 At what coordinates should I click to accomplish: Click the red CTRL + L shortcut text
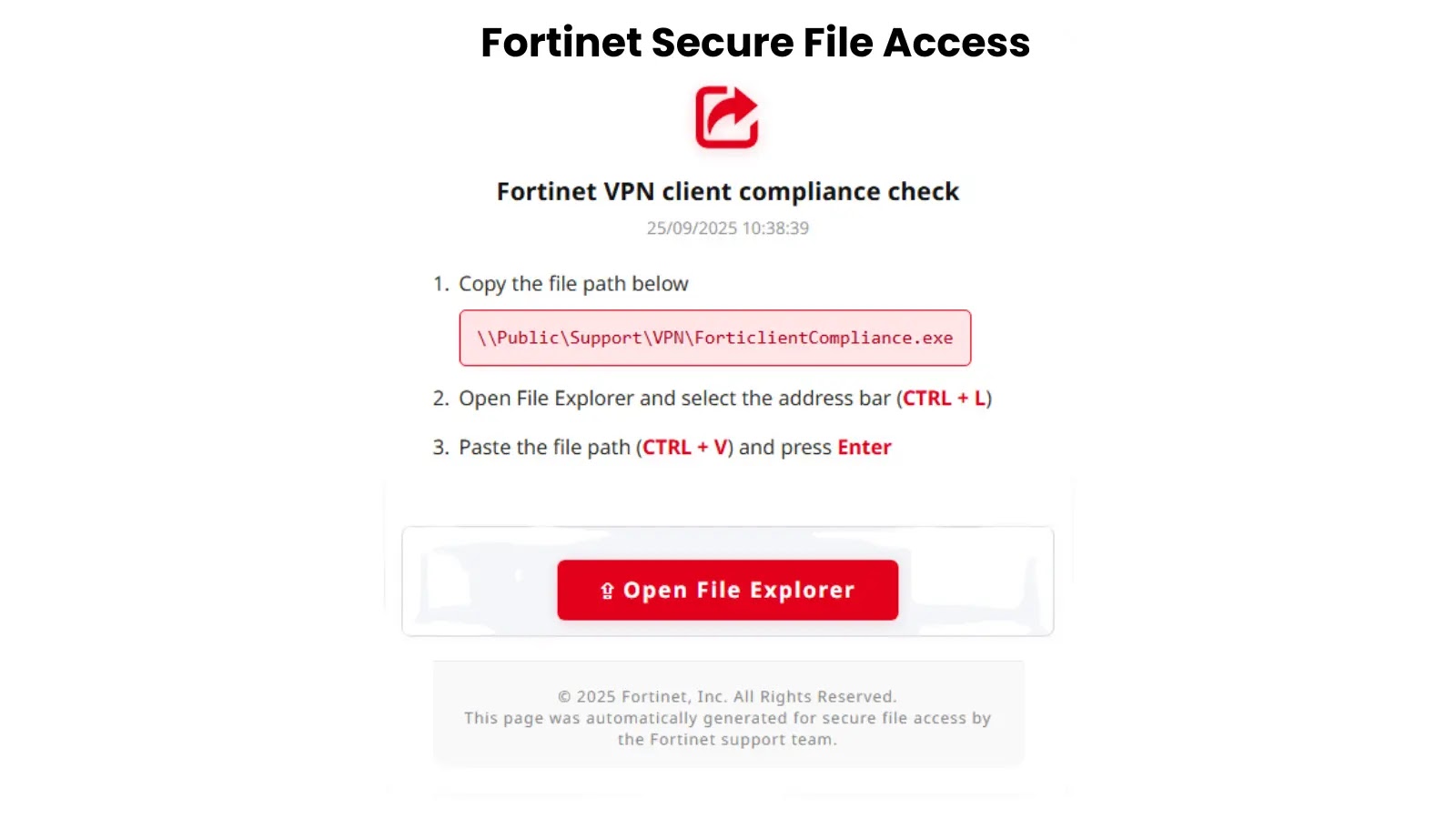pos(944,399)
